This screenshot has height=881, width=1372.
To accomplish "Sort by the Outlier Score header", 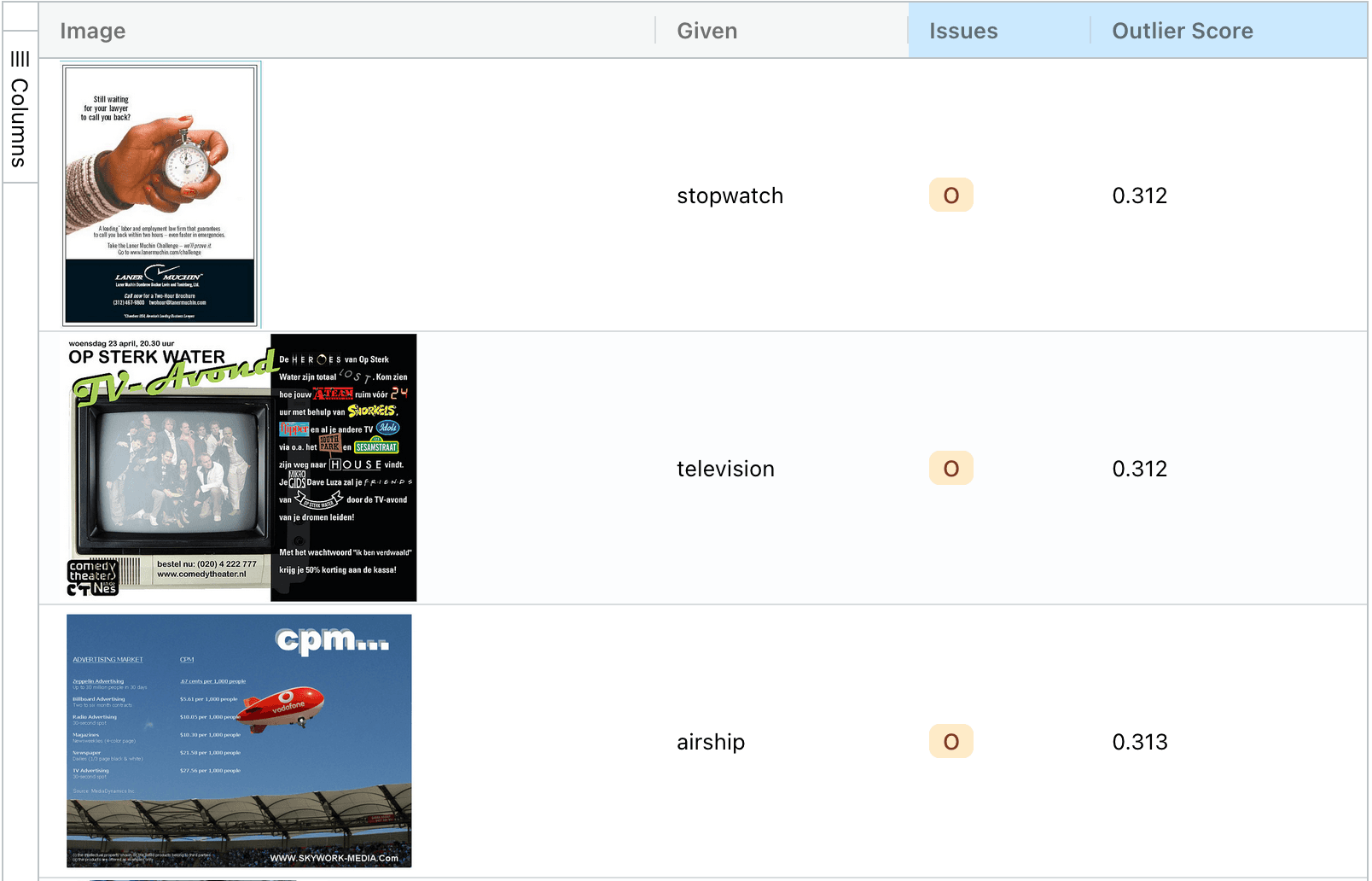I will (x=1182, y=31).
